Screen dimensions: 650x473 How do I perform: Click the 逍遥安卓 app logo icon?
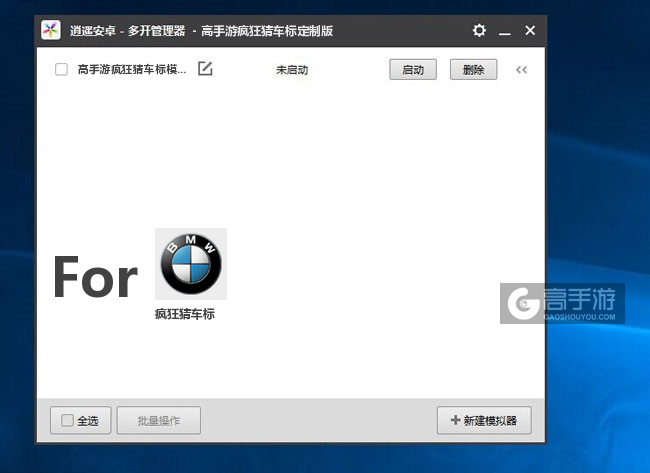point(51,31)
